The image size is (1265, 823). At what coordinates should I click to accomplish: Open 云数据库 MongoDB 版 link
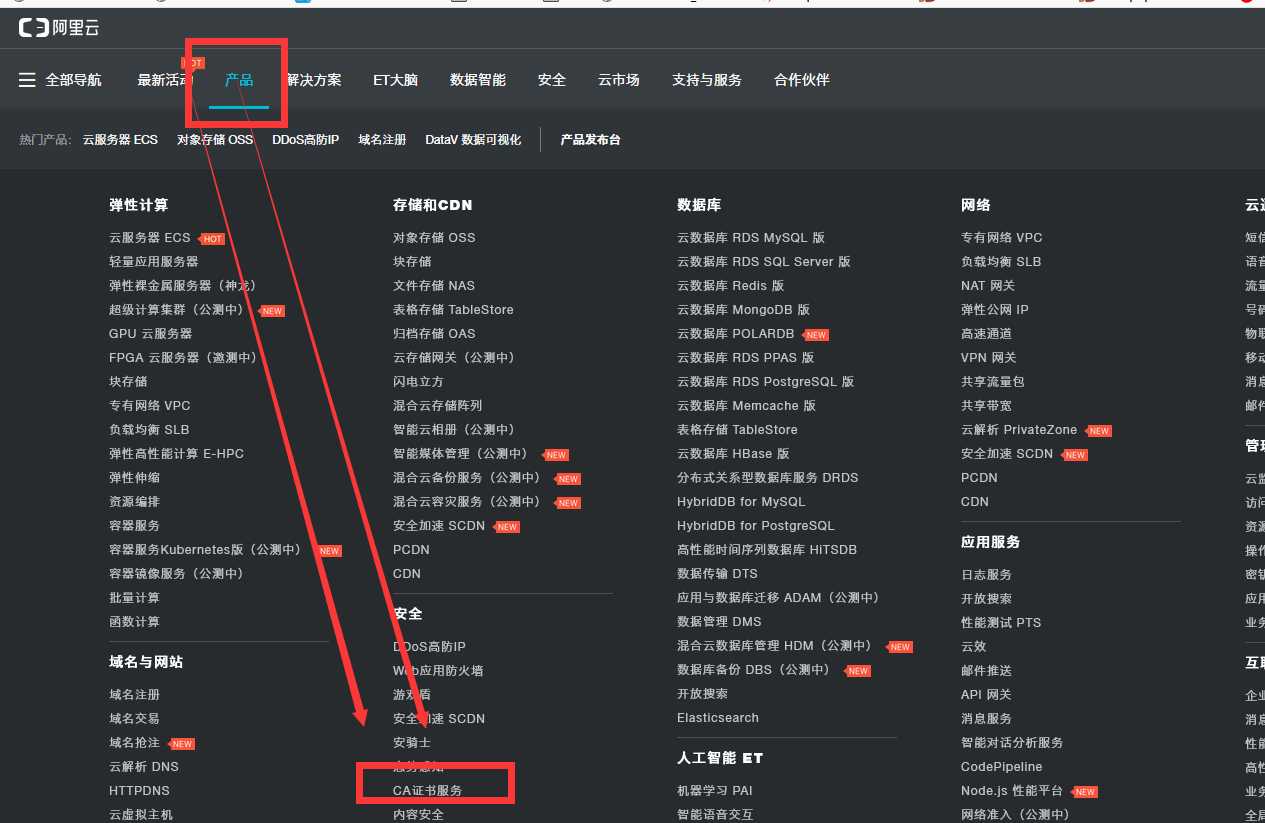point(743,310)
